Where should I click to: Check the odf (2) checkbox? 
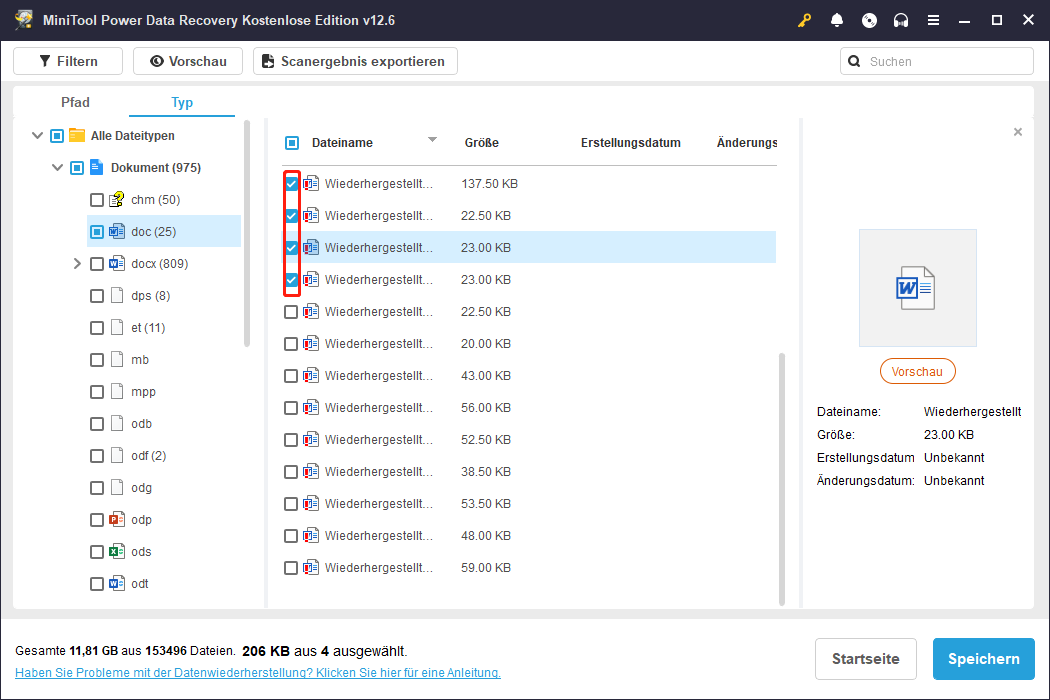tap(96, 456)
